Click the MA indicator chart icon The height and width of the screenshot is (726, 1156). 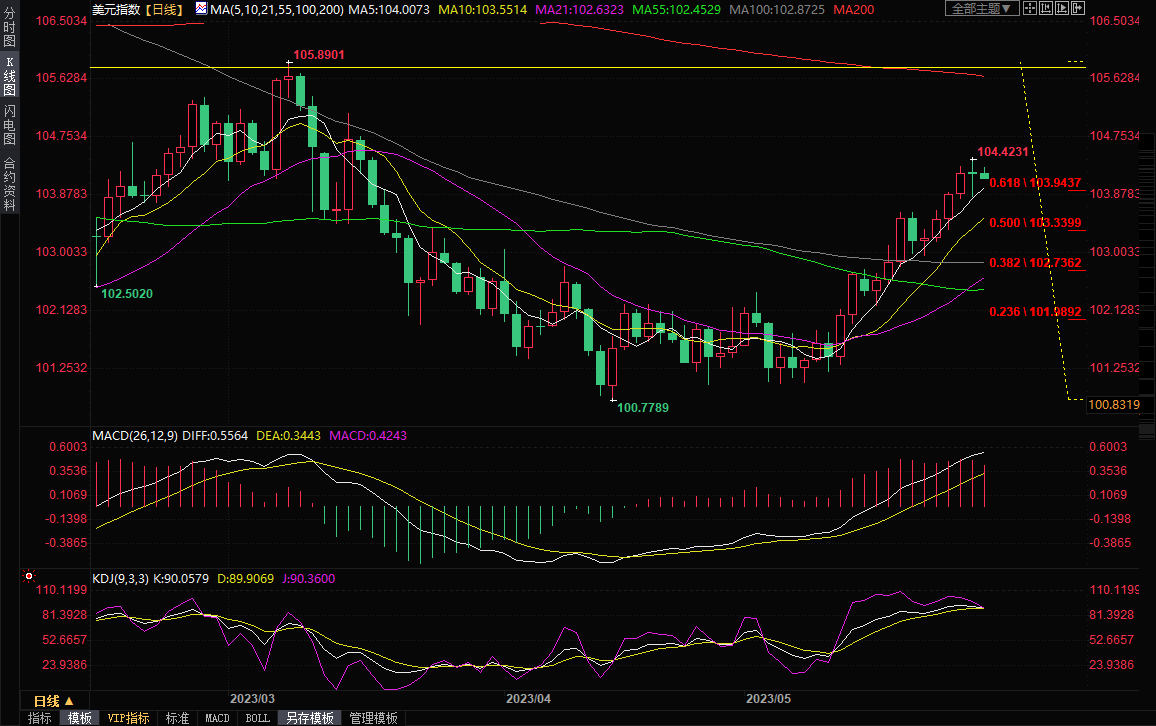click(x=201, y=9)
